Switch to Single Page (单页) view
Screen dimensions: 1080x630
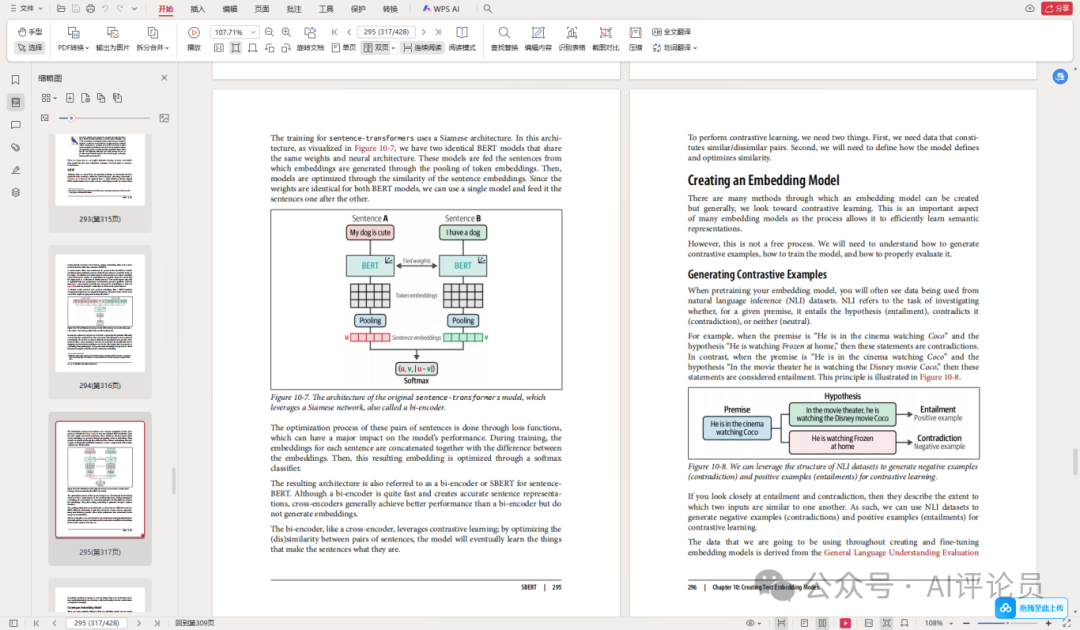344,48
